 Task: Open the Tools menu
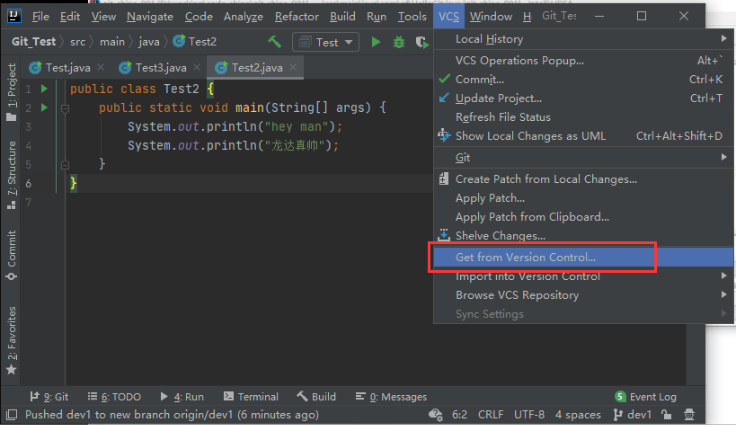412,16
